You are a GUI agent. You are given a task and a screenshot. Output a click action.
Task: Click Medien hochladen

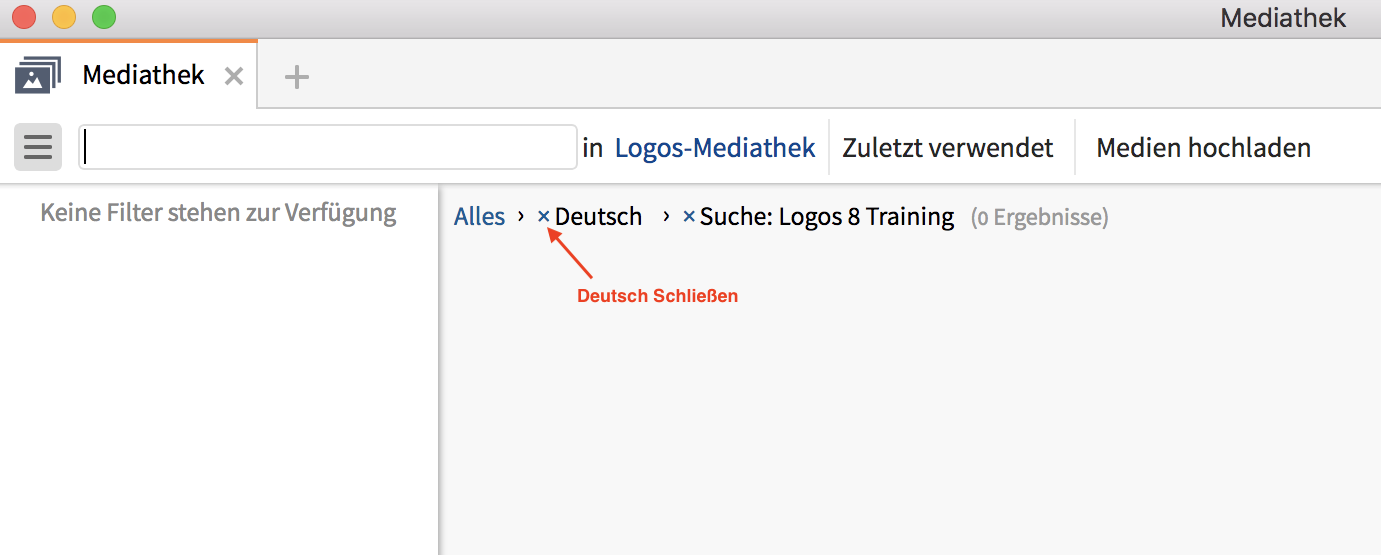[x=1203, y=148]
